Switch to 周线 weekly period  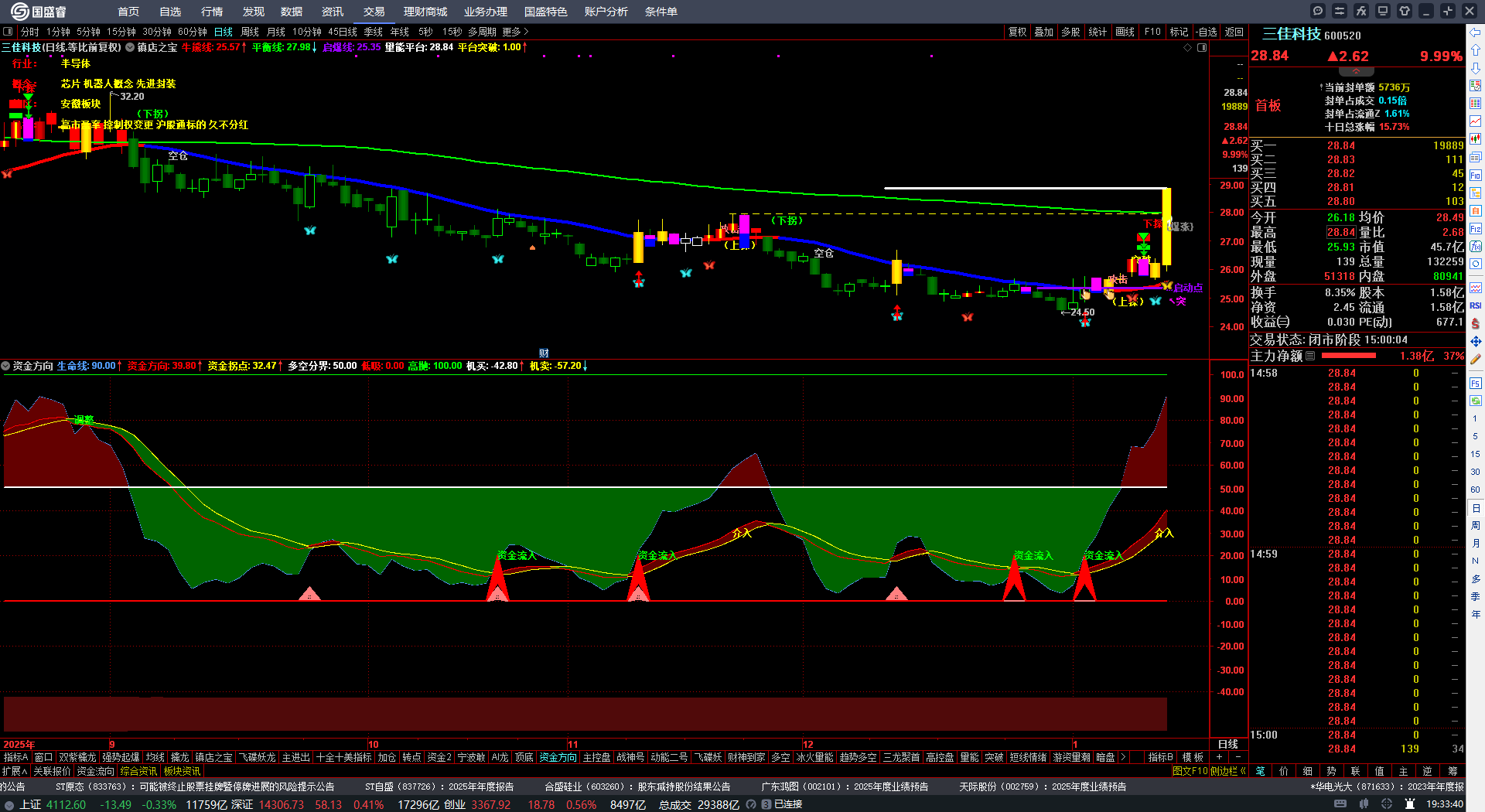click(250, 32)
